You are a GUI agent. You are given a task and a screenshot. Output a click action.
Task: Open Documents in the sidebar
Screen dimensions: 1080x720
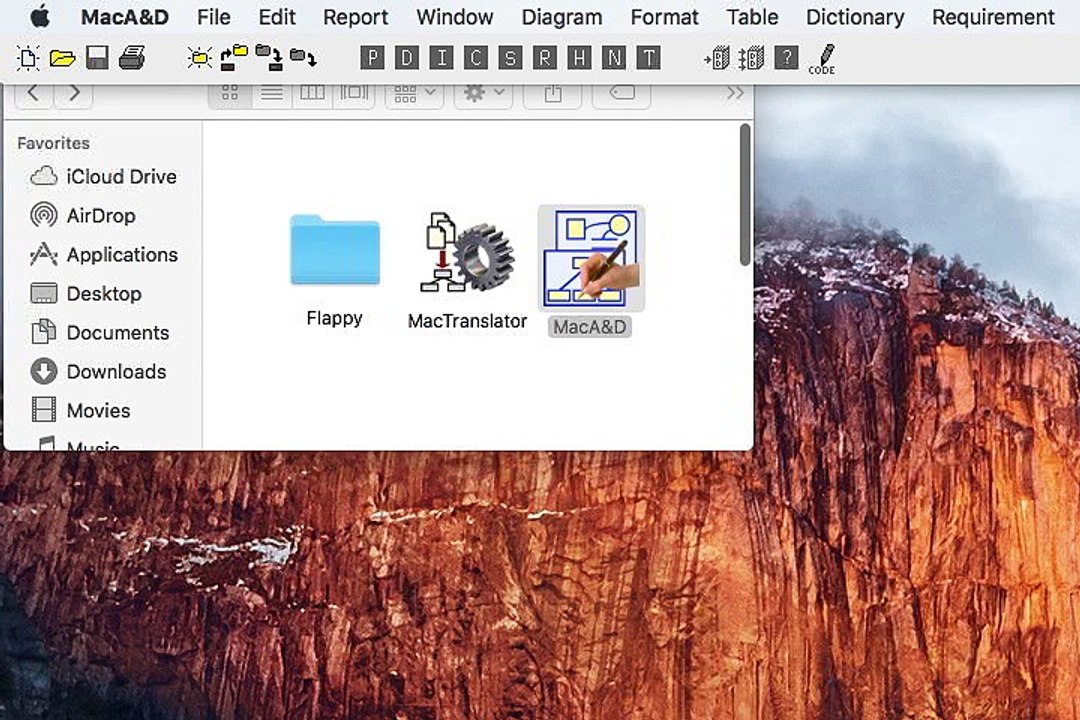[100, 333]
